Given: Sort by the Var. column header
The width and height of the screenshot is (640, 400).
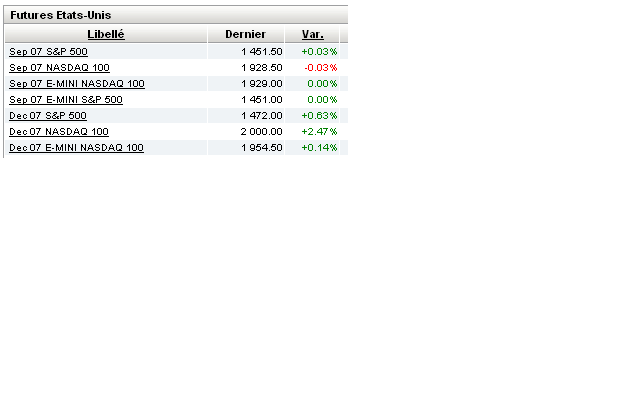Looking at the screenshot, I should [312, 34].
